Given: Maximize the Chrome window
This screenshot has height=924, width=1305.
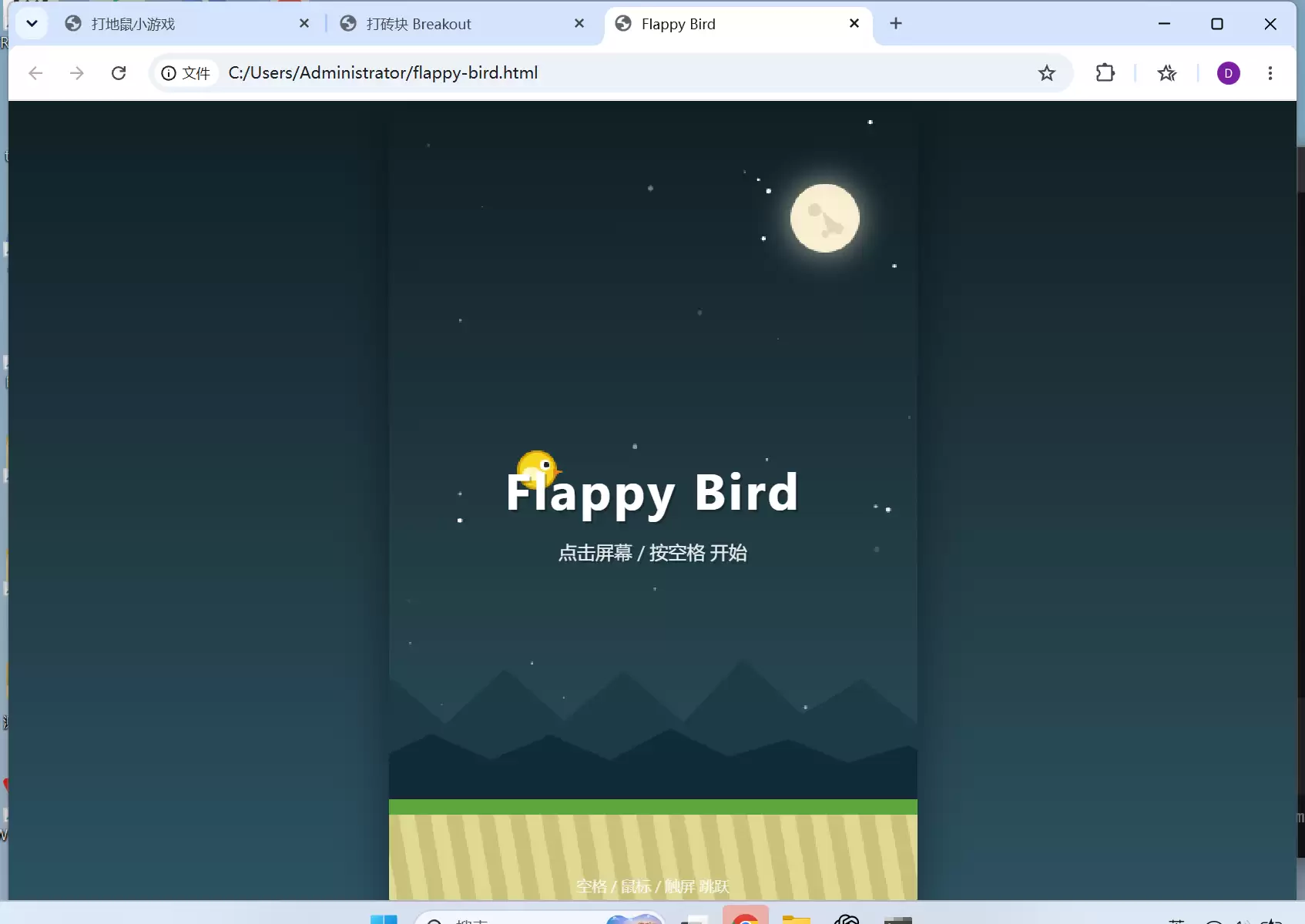Looking at the screenshot, I should tap(1217, 24).
